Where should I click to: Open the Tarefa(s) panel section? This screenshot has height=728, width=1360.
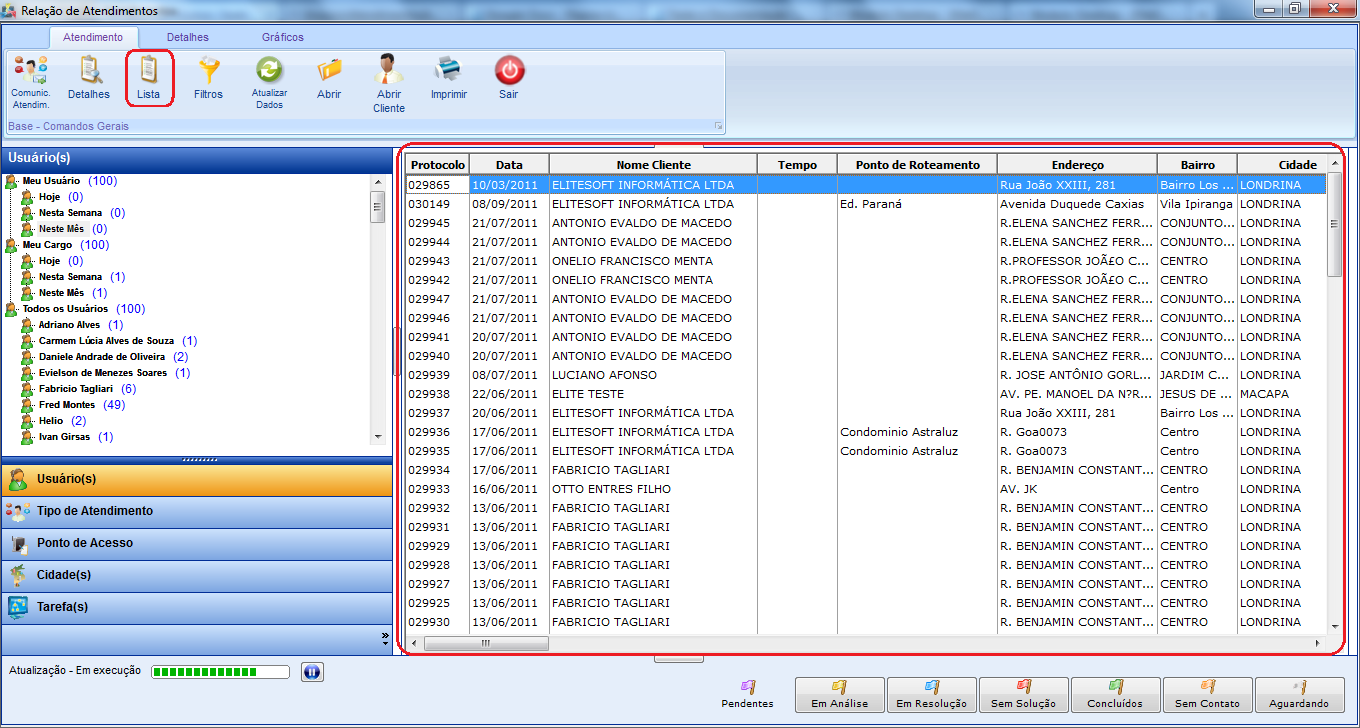62,607
